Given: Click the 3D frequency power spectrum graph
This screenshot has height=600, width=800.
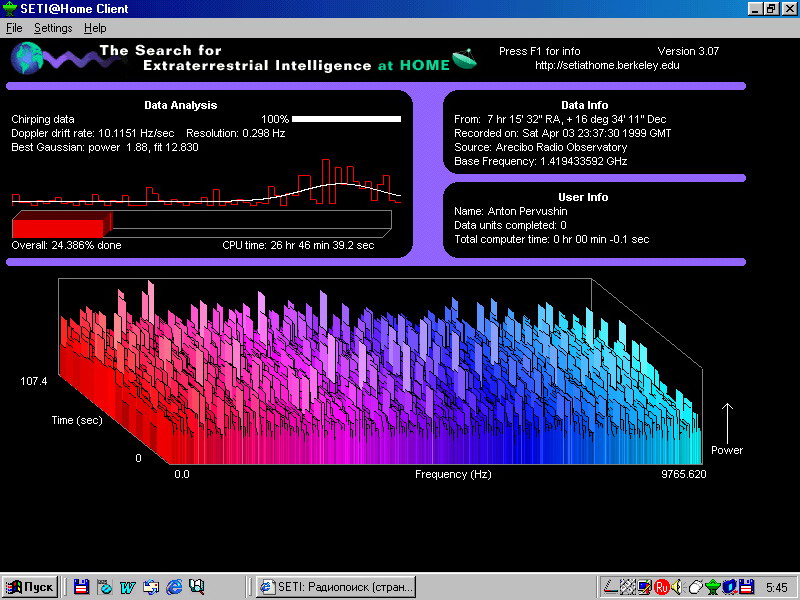Looking at the screenshot, I should 381,371.
